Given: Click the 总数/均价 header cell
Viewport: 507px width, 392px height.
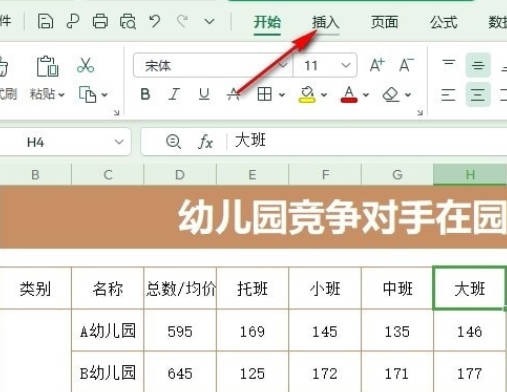Looking at the screenshot, I should tap(180, 288).
